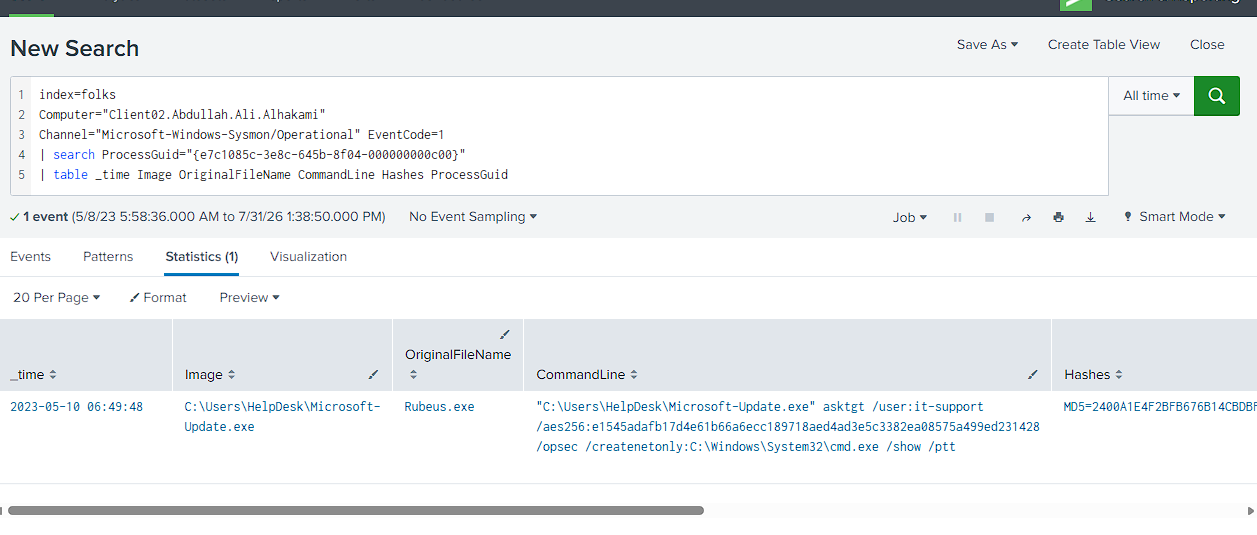Share the search job arrow icon

point(1026,217)
